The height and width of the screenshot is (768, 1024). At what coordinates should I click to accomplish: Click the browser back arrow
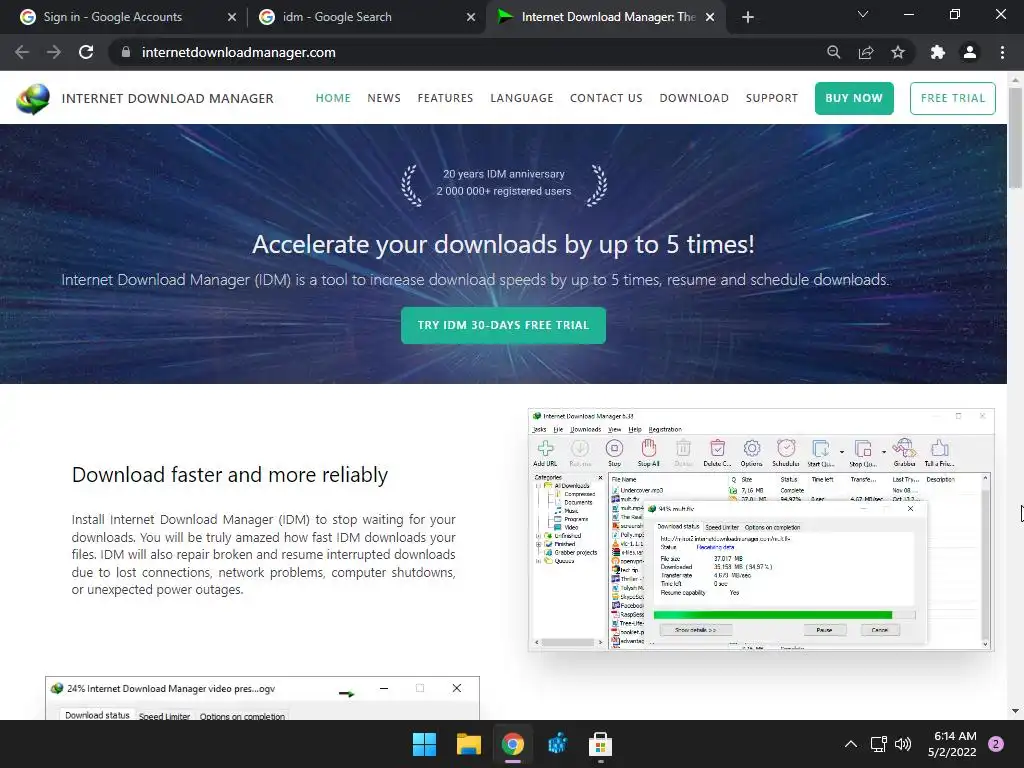[x=22, y=52]
